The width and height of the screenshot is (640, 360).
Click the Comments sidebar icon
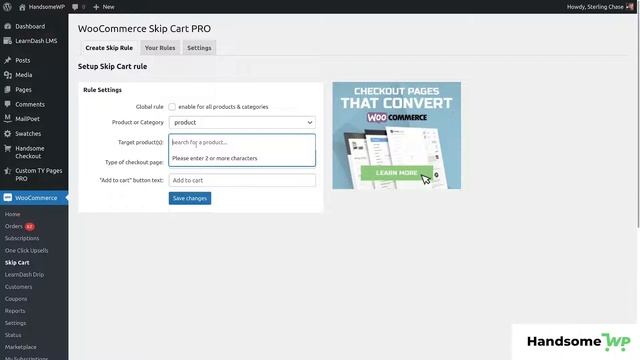point(7,104)
